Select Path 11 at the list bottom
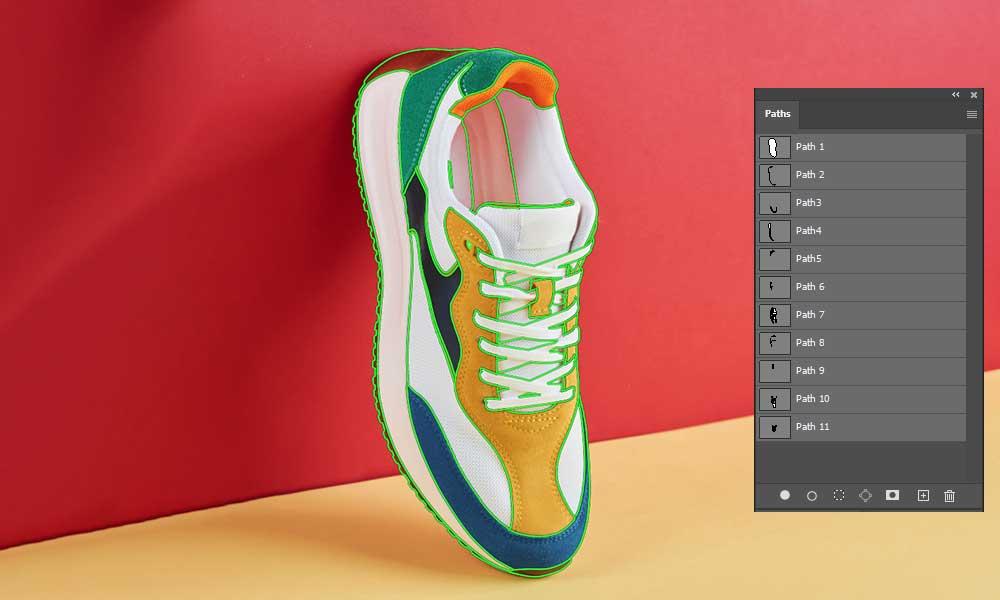This screenshot has width=1000, height=600. point(860,427)
